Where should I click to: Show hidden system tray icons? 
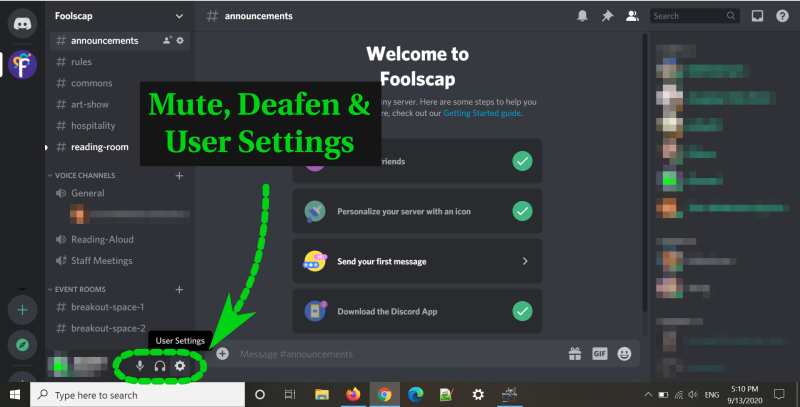tap(648, 394)
